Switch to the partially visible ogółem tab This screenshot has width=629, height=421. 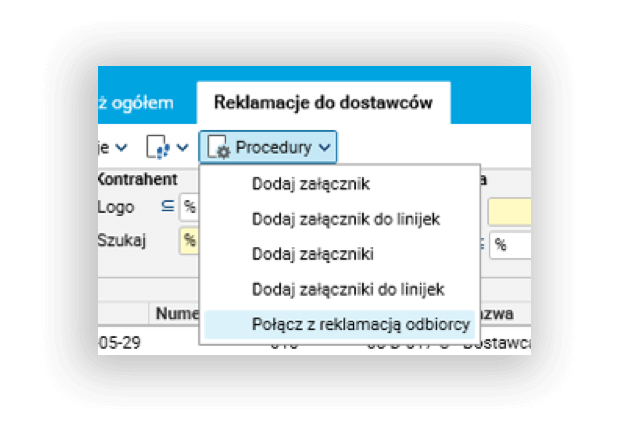coord(136,103)
